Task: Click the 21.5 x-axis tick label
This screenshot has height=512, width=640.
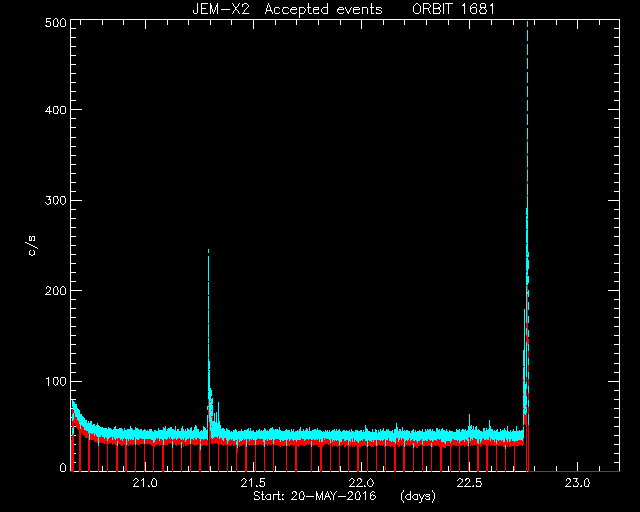Action: [x=253, y=483]
